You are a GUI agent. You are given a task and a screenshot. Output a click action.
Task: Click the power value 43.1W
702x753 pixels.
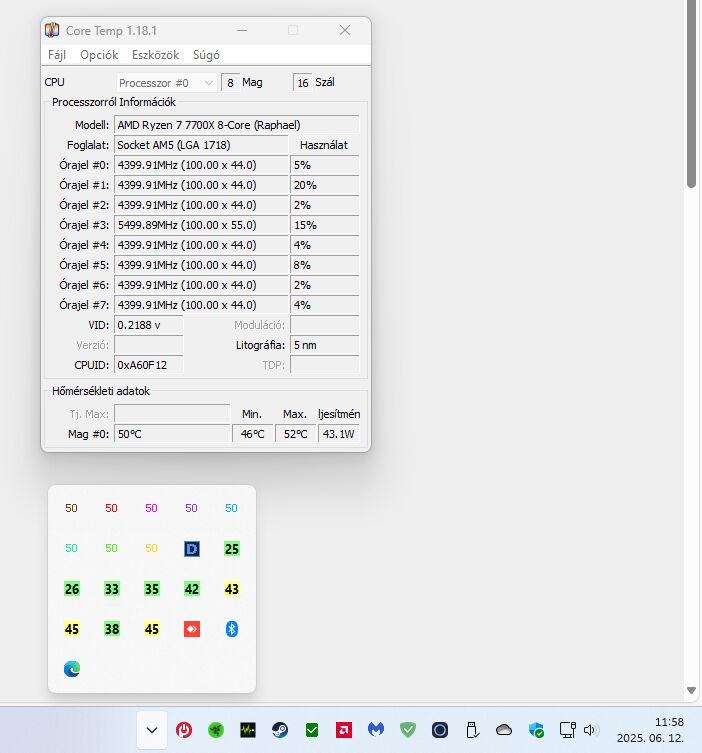click(339, 434)
